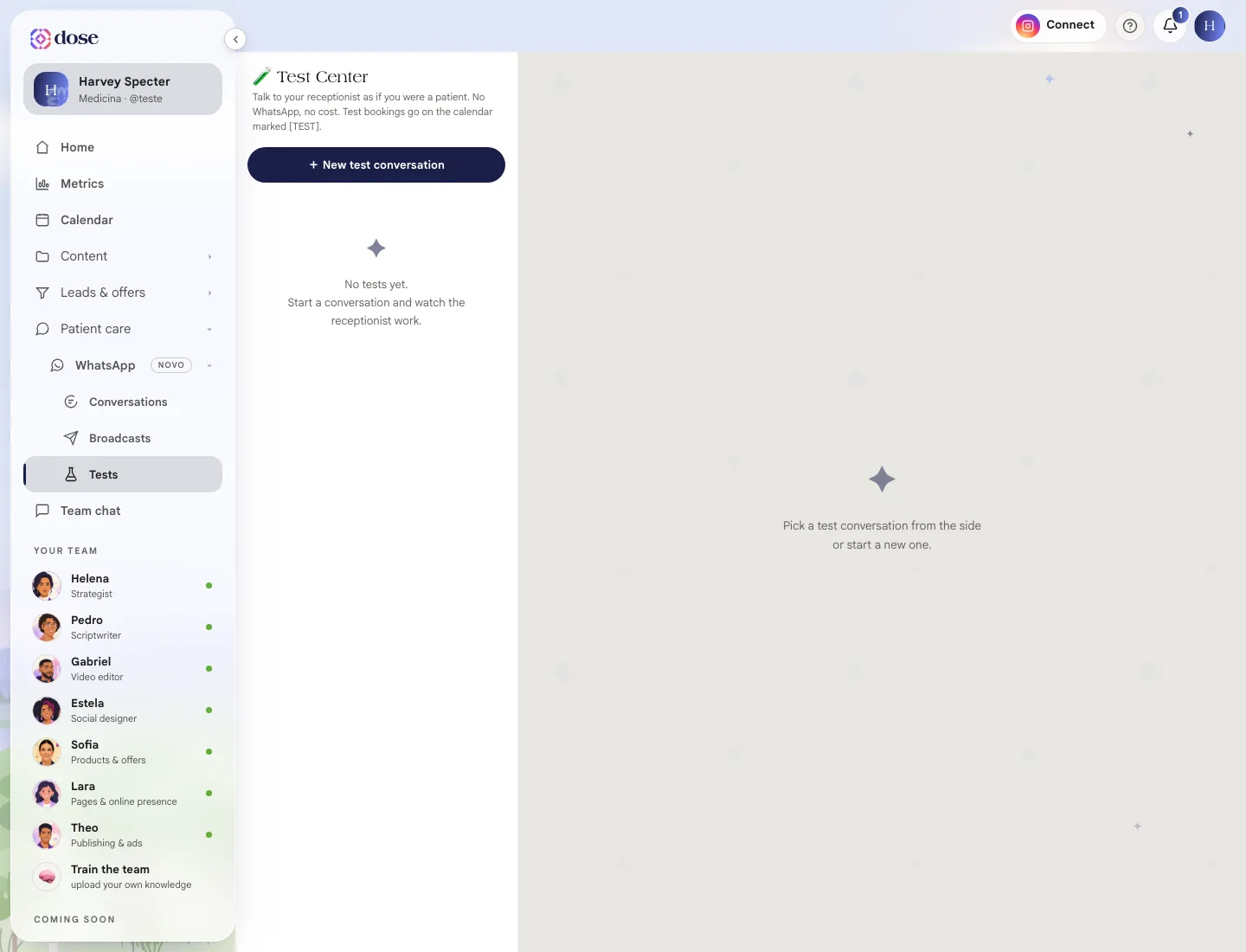Click Theo's avatar
The height and width of the screenshot is (952, 1246).
(x=47, y=835)
